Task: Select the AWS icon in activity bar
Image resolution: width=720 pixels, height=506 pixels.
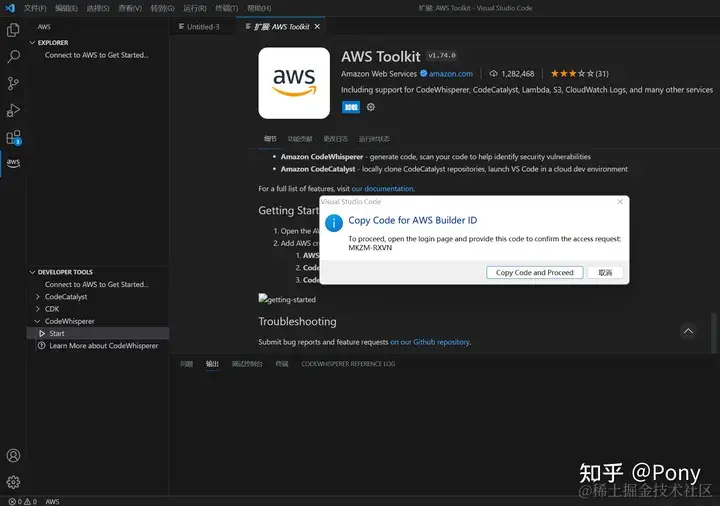Action: click(x=13, y=163)
